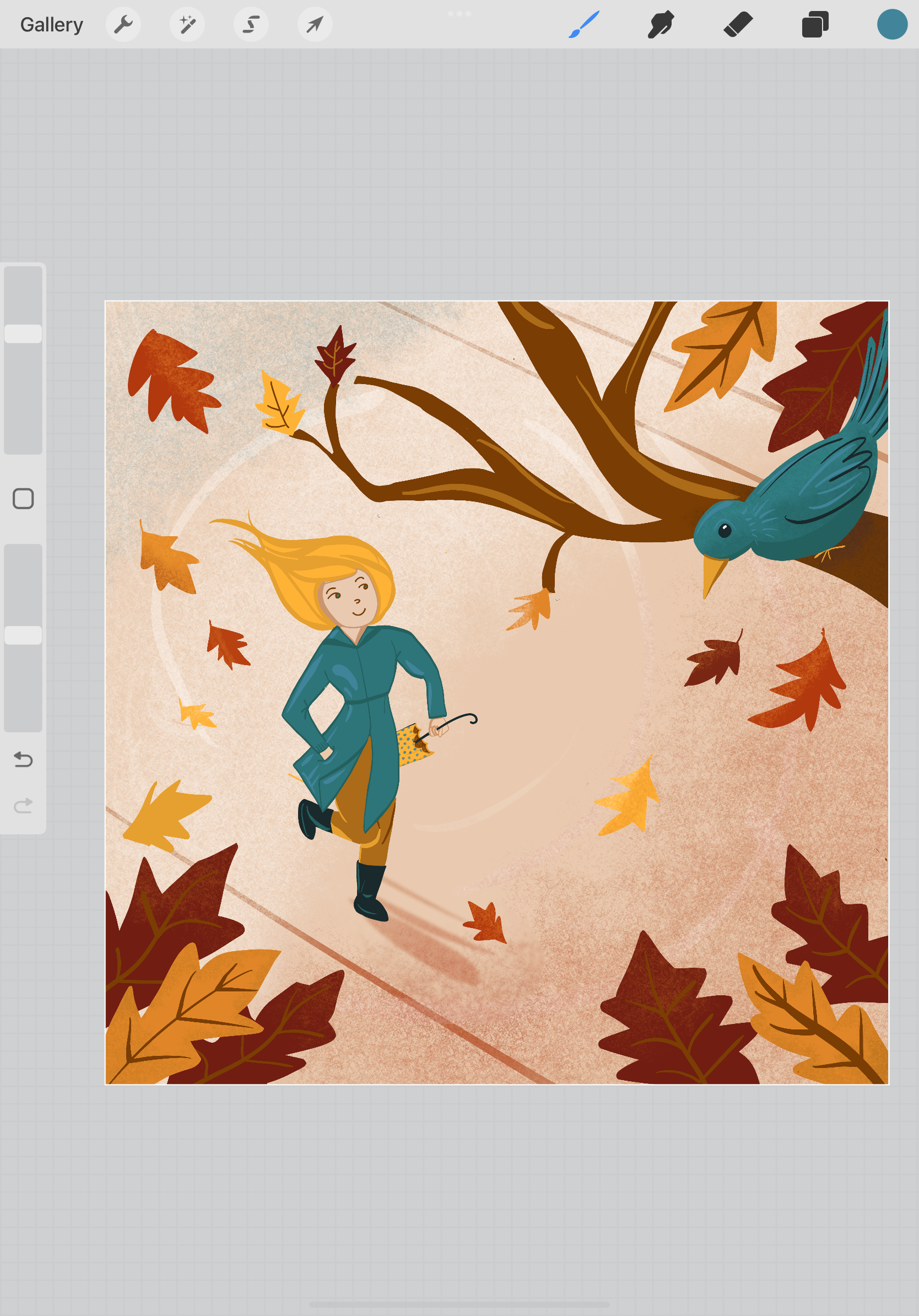Select the Eraser tool

[x=738, y=25]
